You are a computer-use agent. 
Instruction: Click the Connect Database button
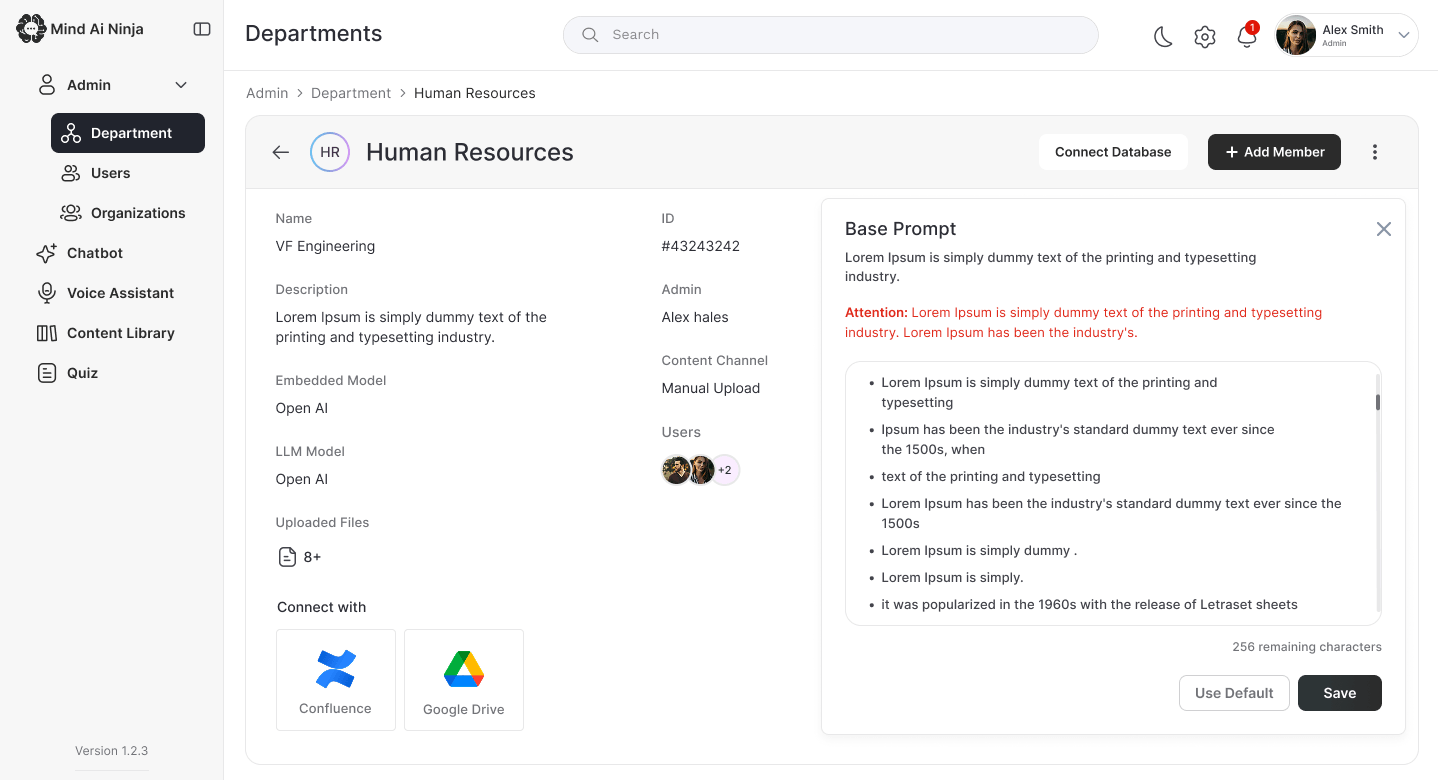[1113, 152]
